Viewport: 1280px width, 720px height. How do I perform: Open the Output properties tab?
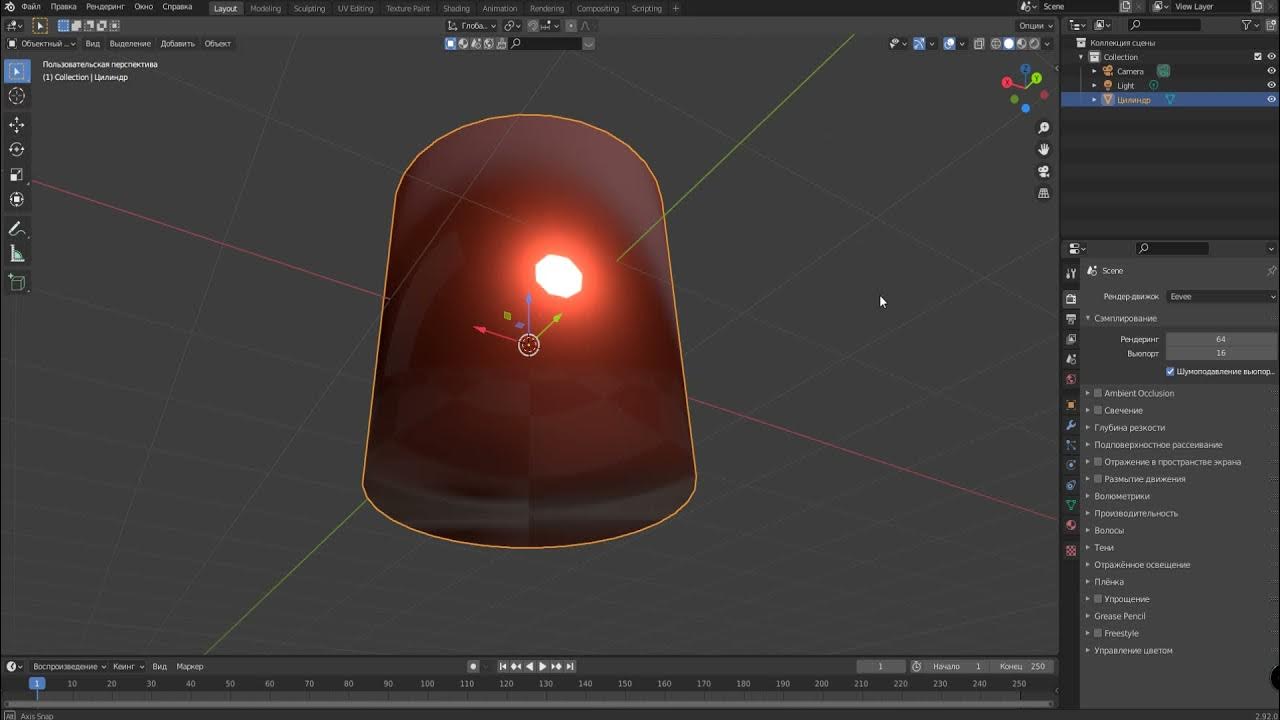[x=1071, y=319]
